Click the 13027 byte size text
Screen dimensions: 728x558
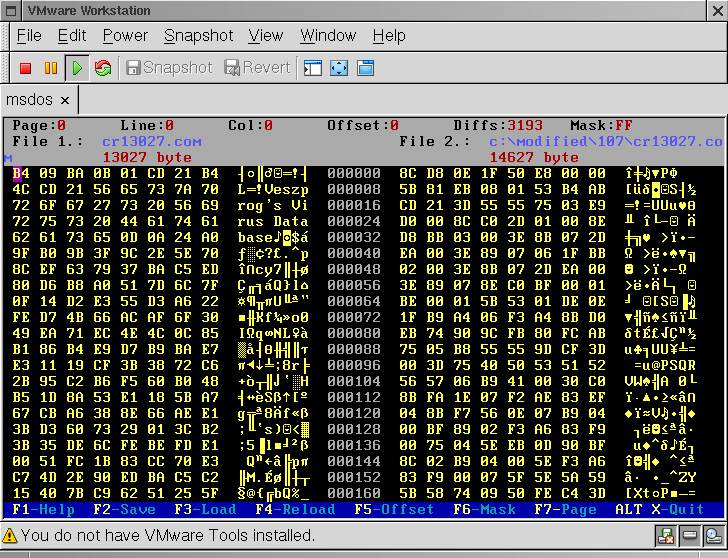[x=147, y=157]
